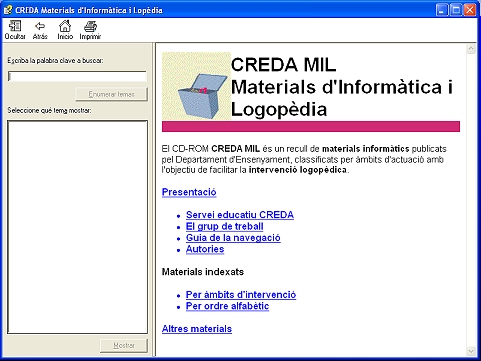Viewport: 481px width, 361px height.
Task: Click the Materials indexats heading text
Action: (x=203, y=272)
